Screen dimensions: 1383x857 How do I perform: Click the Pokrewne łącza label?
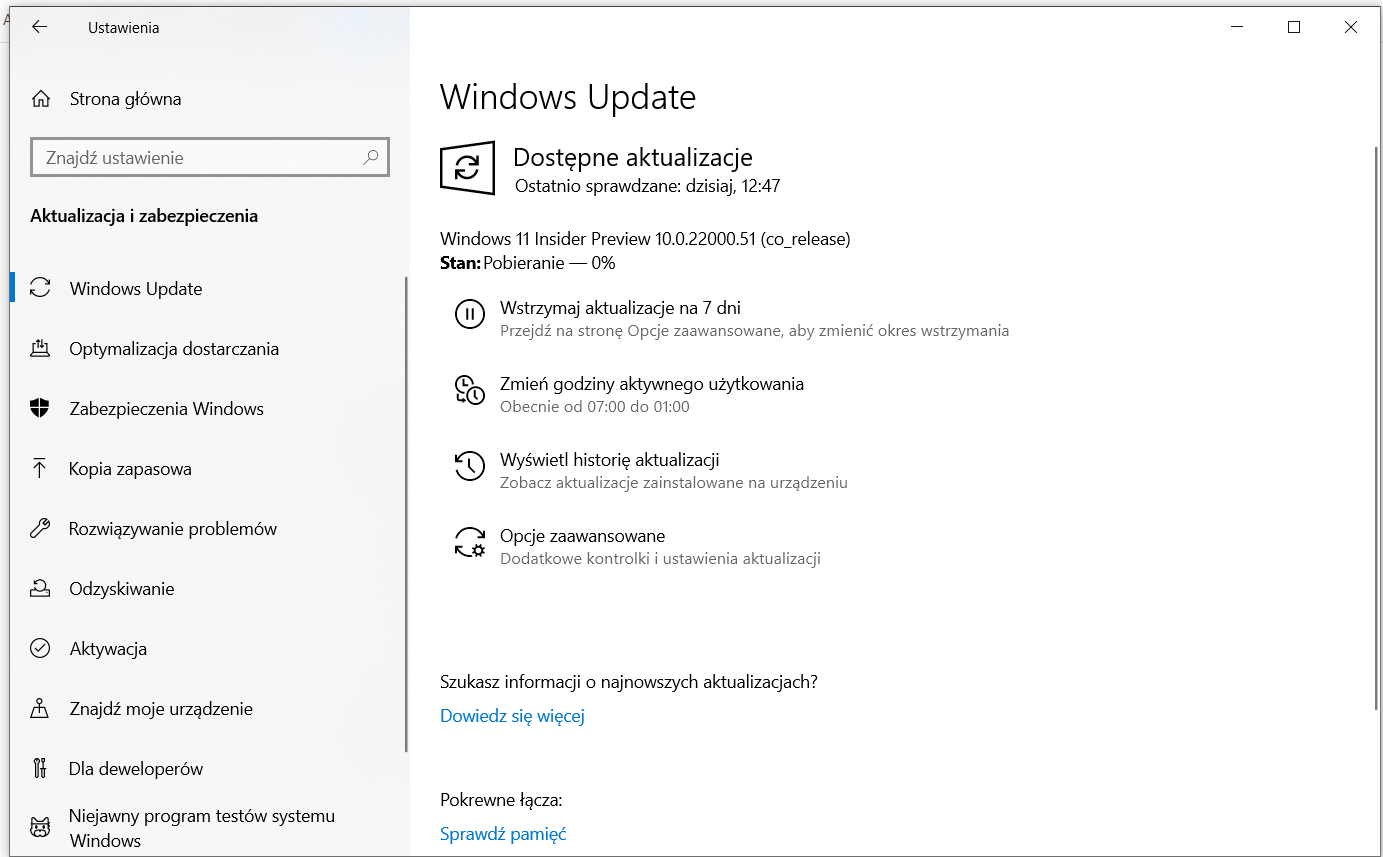click(501, 800)
